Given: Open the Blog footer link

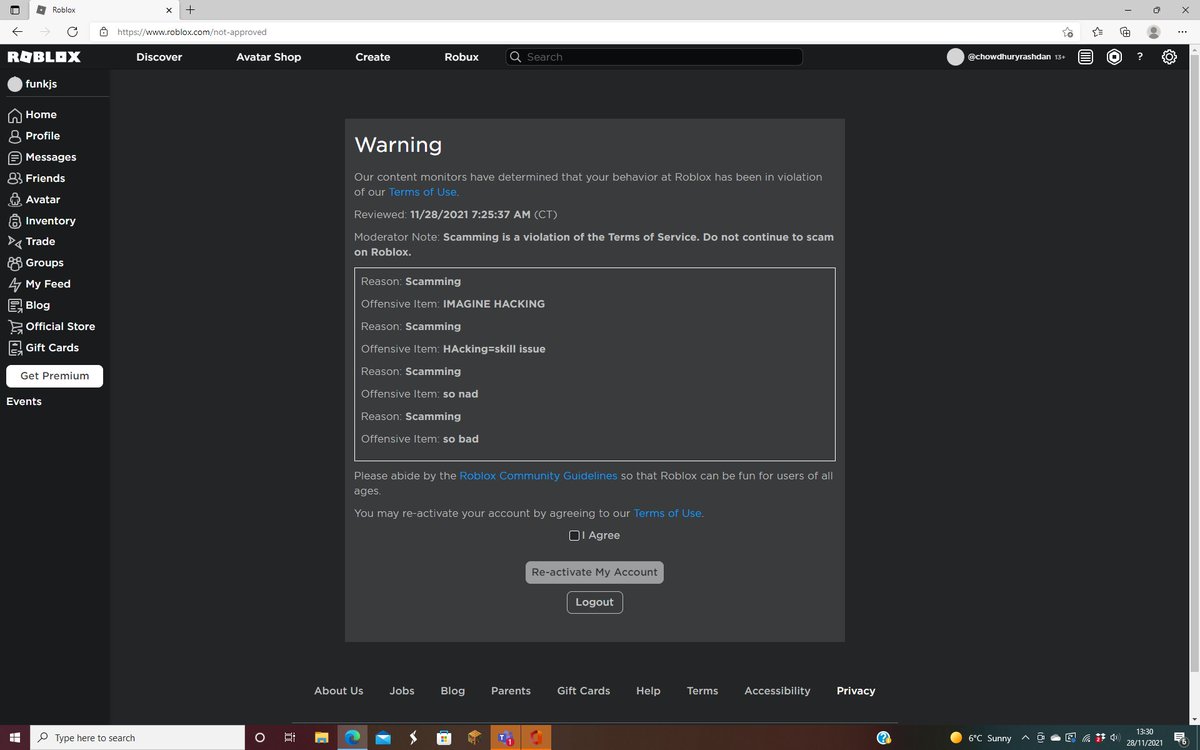Looking at the screenshot, I should click(453, 691).
